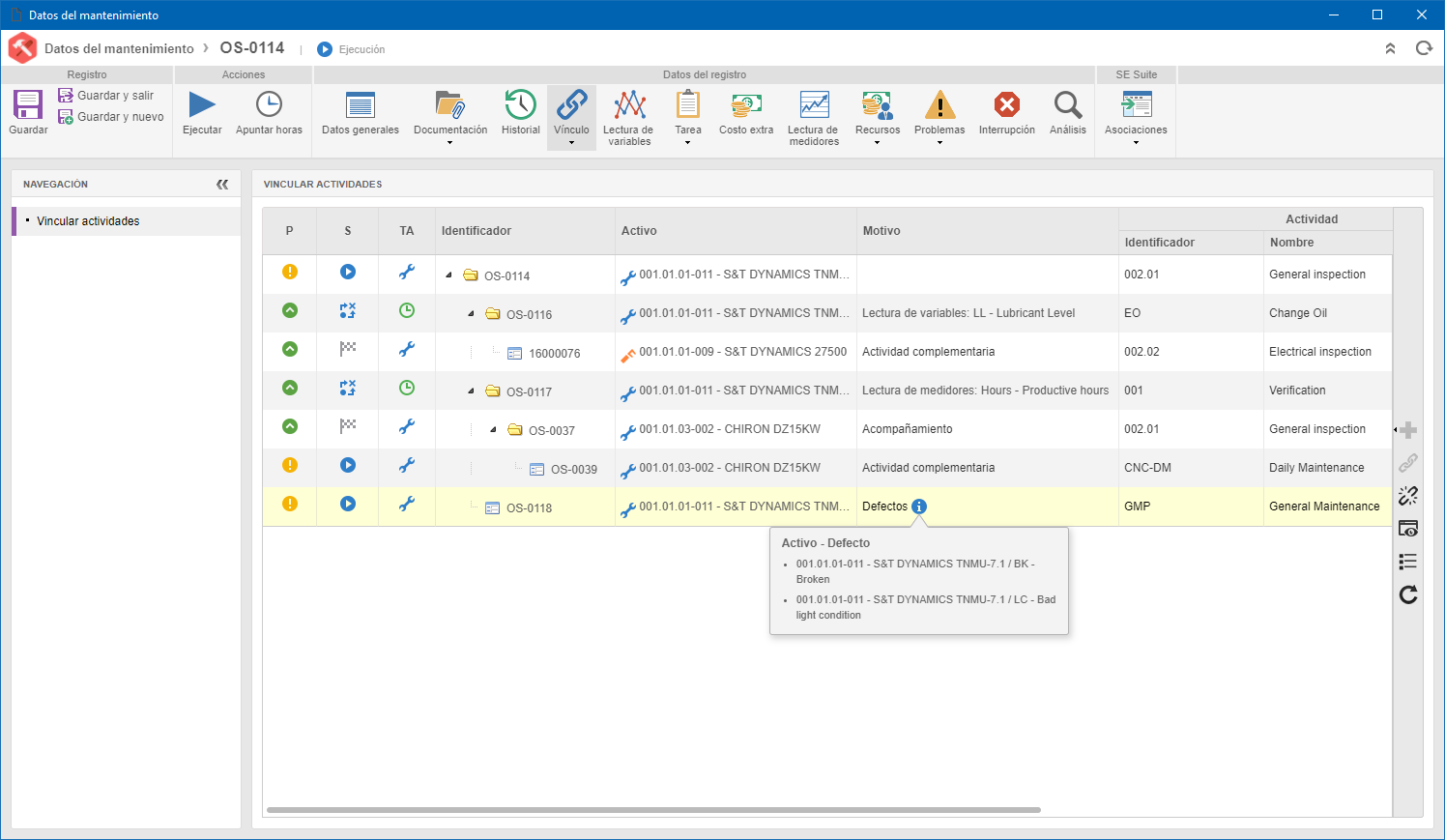The image size is (1445, 840).
Task: Collapse the Navegación panel
Action: point(222,184)
